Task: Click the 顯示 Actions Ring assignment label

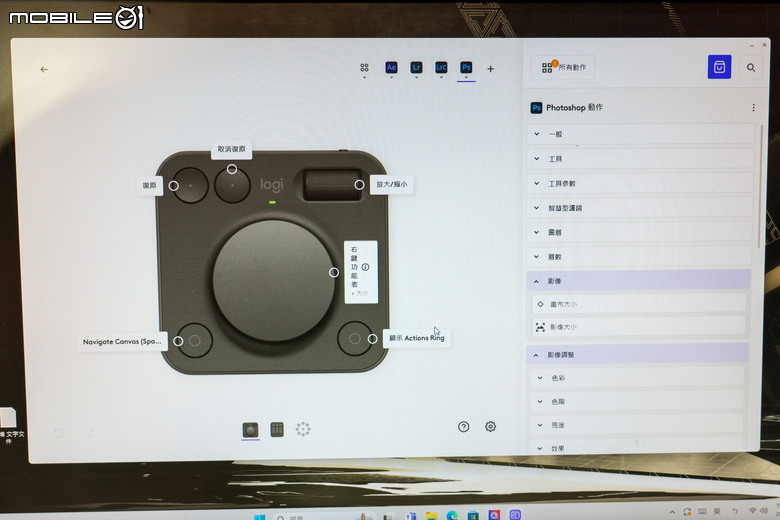Action: point(417,338)
